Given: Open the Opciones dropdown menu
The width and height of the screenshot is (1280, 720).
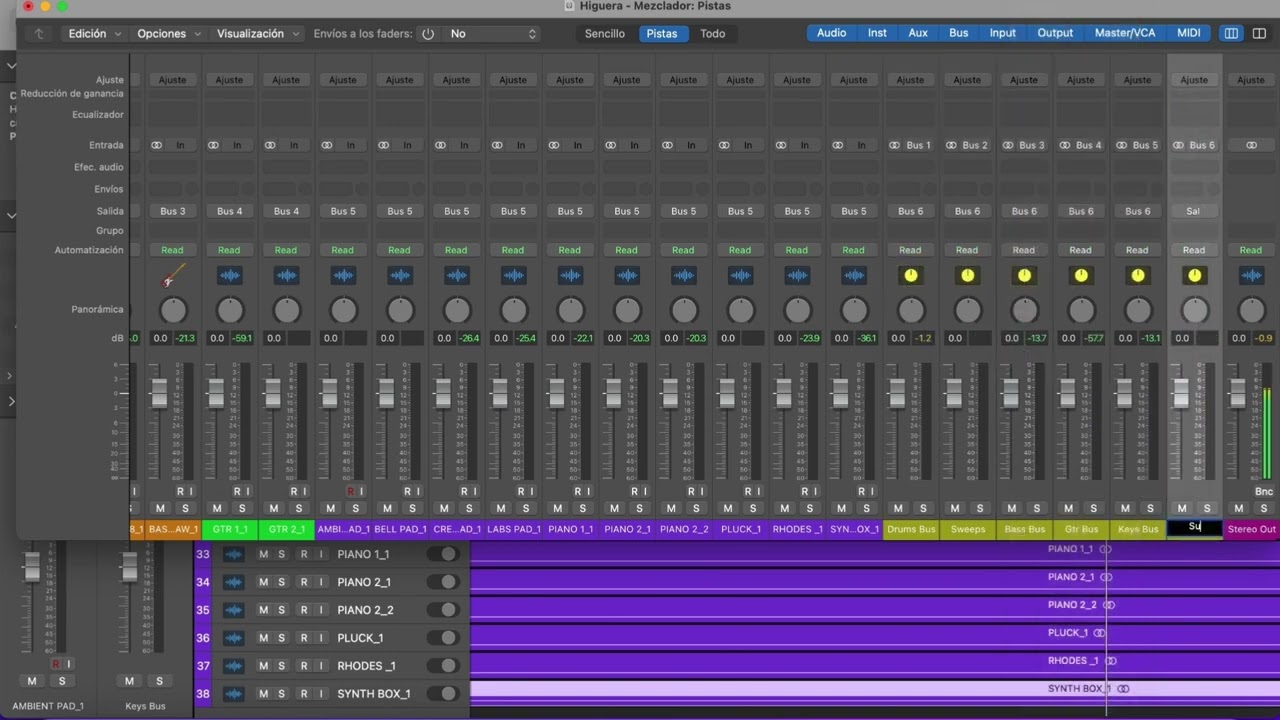Looking at the screenshot, I should click(x=169, y=33).
